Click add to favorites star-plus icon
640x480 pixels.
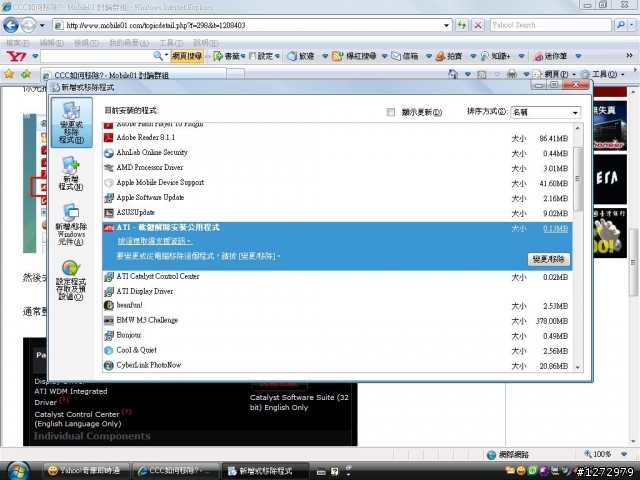[x=26, y=74]
